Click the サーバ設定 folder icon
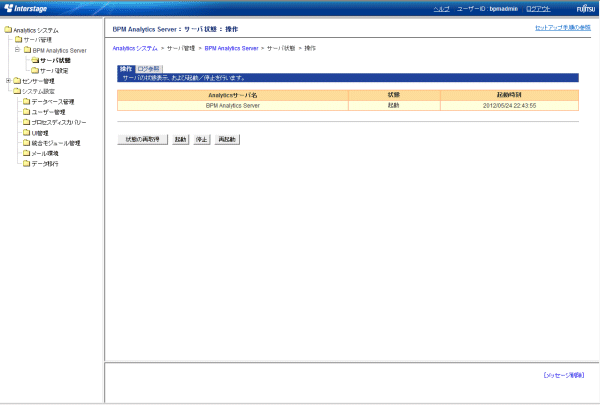The height and width of the screenshot is (405, 600). pyautogui.click(x=35, y=70)
